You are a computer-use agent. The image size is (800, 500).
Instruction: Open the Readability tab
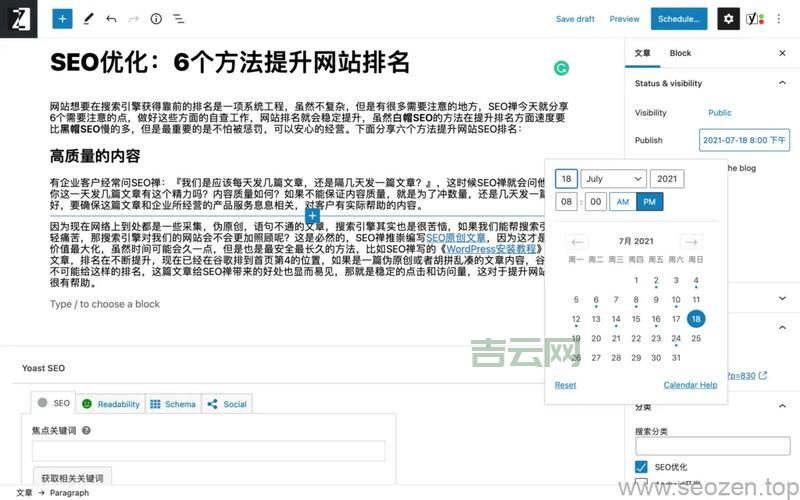pyautogui.click(x=111, y=404)
